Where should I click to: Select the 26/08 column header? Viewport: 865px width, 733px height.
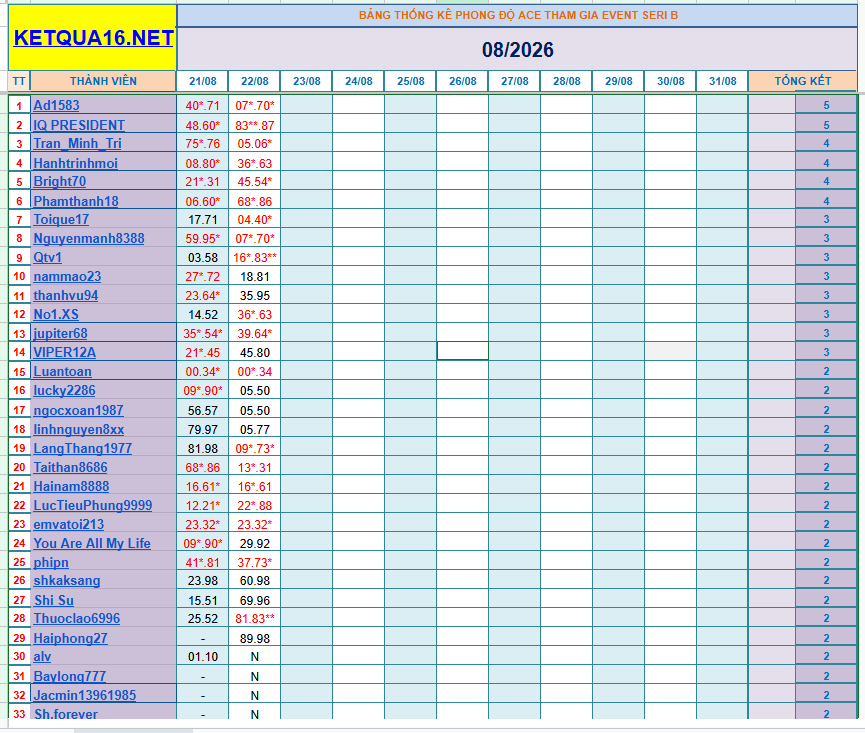(x=462, y=81)
